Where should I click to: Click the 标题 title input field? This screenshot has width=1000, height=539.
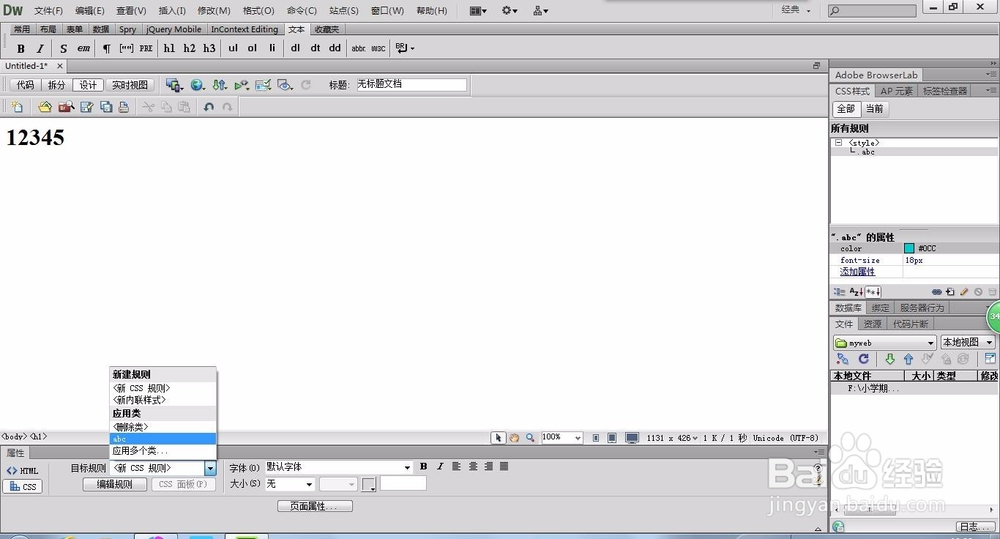411,85
